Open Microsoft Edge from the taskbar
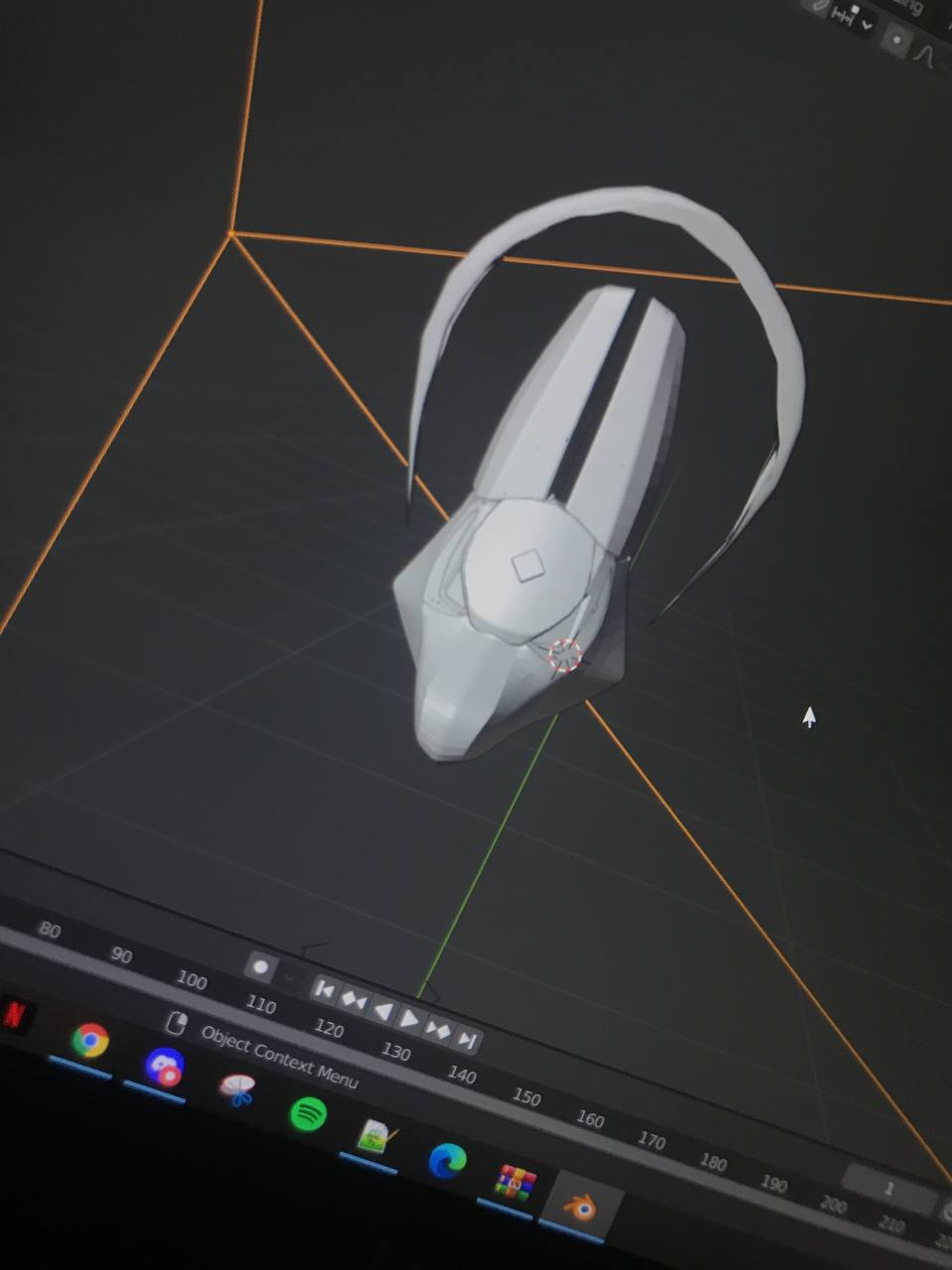Image resolution: width=952 pixels, height=1270 pixels. pyautogui.click(x=447, y=1160)
